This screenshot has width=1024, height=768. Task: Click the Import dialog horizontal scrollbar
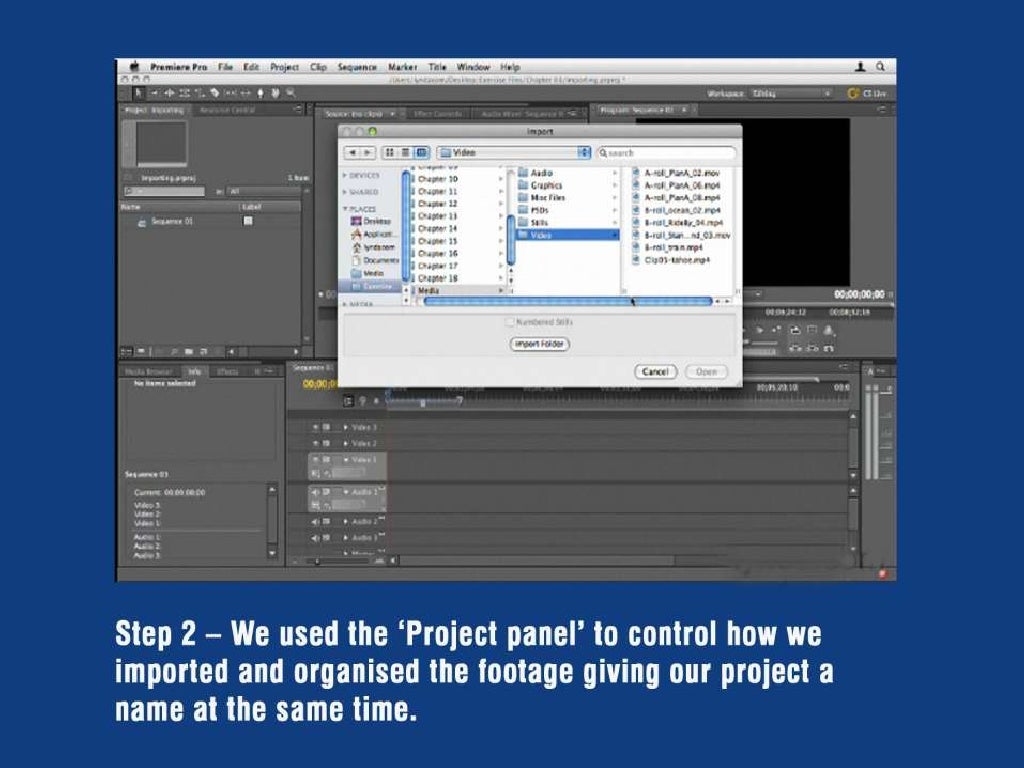click(x=567, y=301)
